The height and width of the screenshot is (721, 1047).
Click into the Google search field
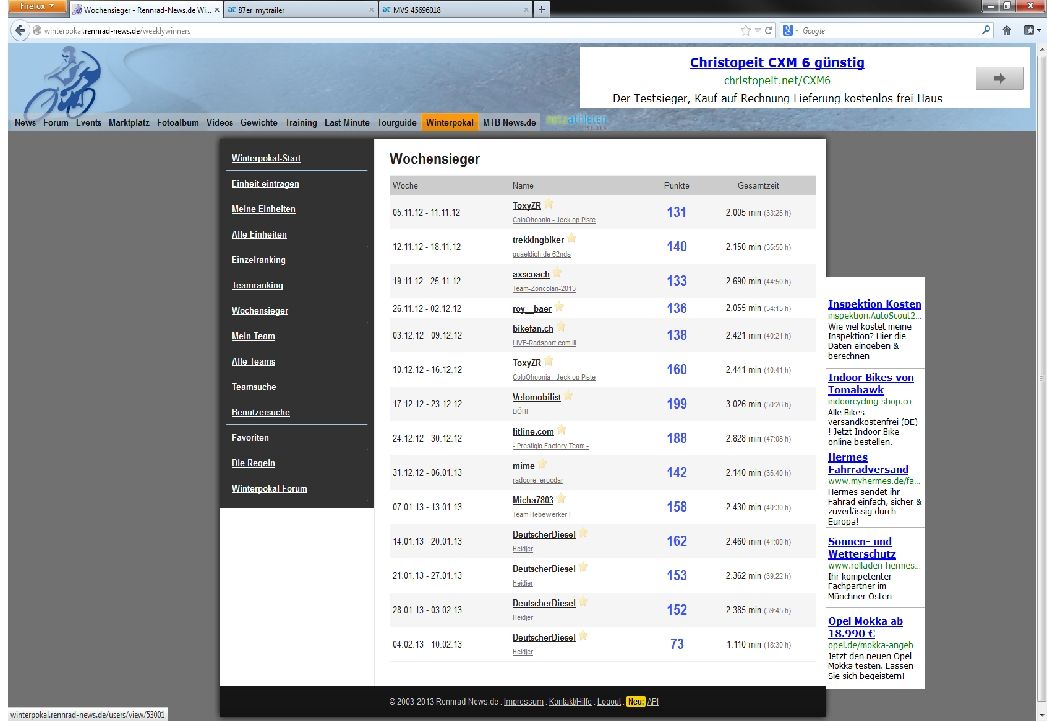(880, 30)
